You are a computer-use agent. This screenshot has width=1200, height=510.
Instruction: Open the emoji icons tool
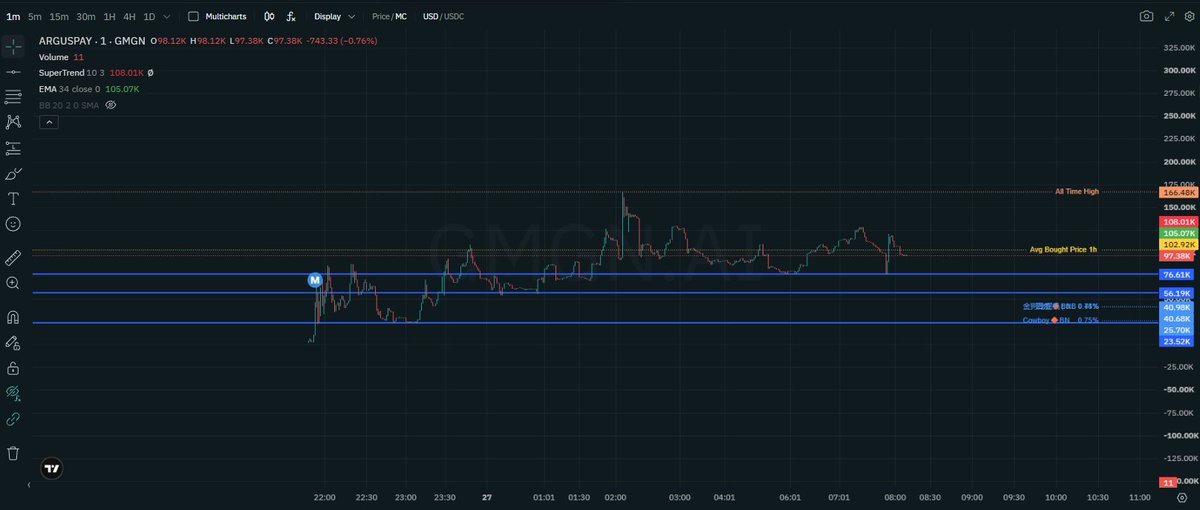click(x=13, y=224)
